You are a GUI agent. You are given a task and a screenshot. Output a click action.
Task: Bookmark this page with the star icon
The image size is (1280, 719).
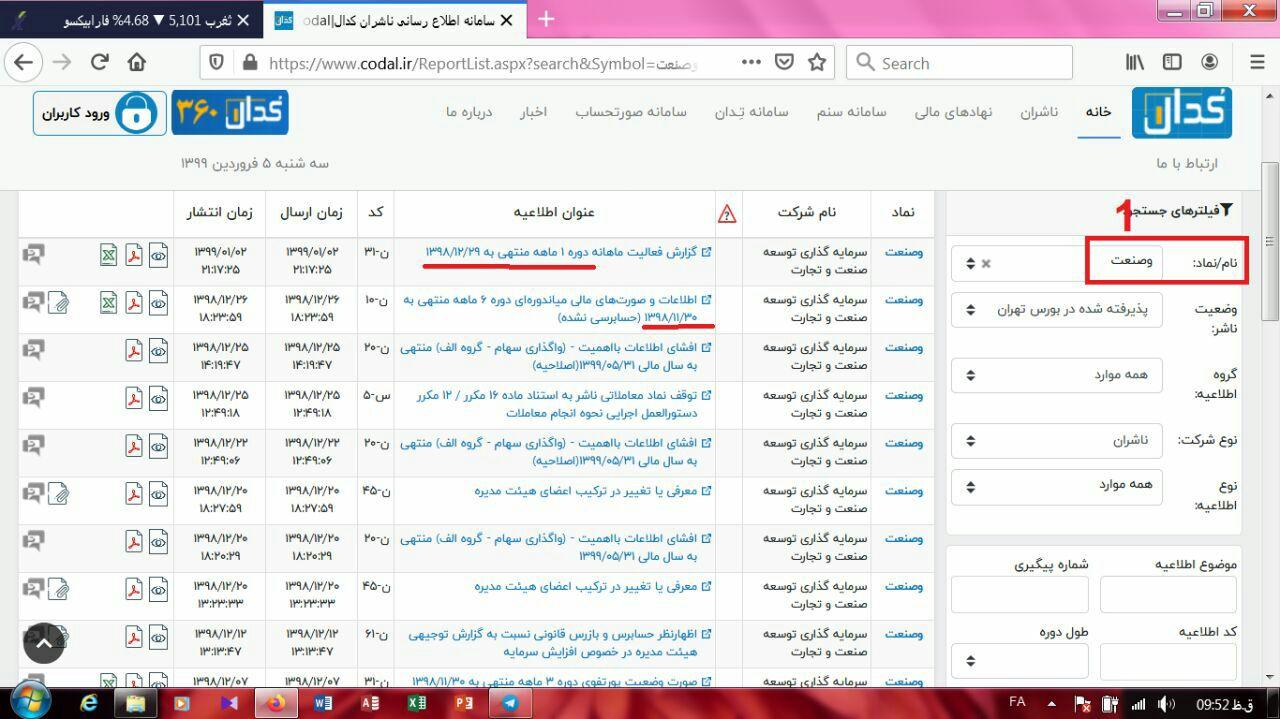coord(817,62)
